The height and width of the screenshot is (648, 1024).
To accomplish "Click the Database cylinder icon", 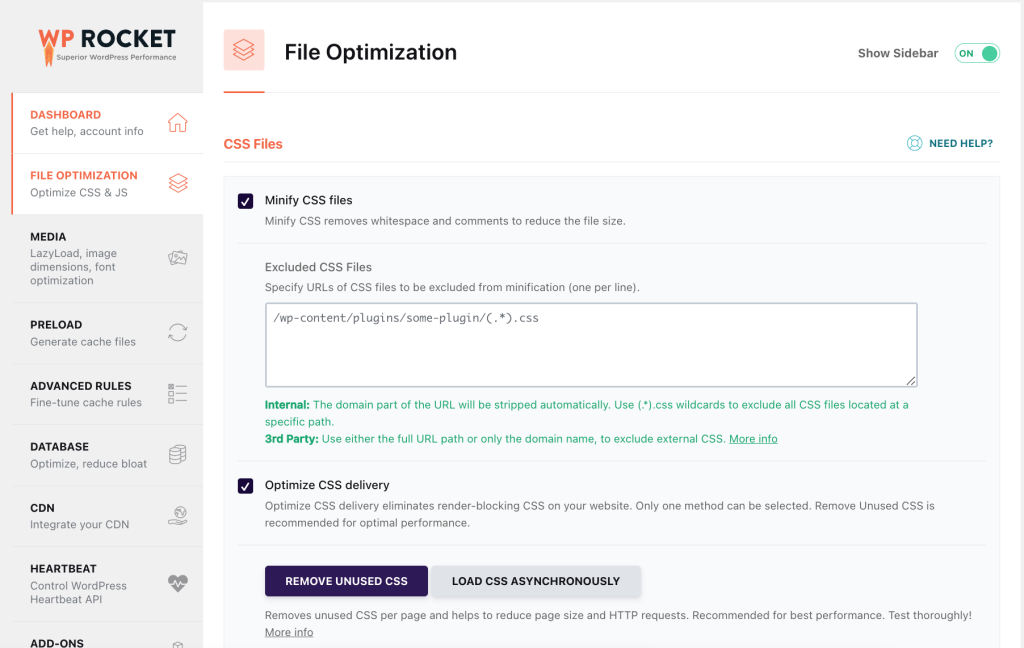I will [177, 455].
